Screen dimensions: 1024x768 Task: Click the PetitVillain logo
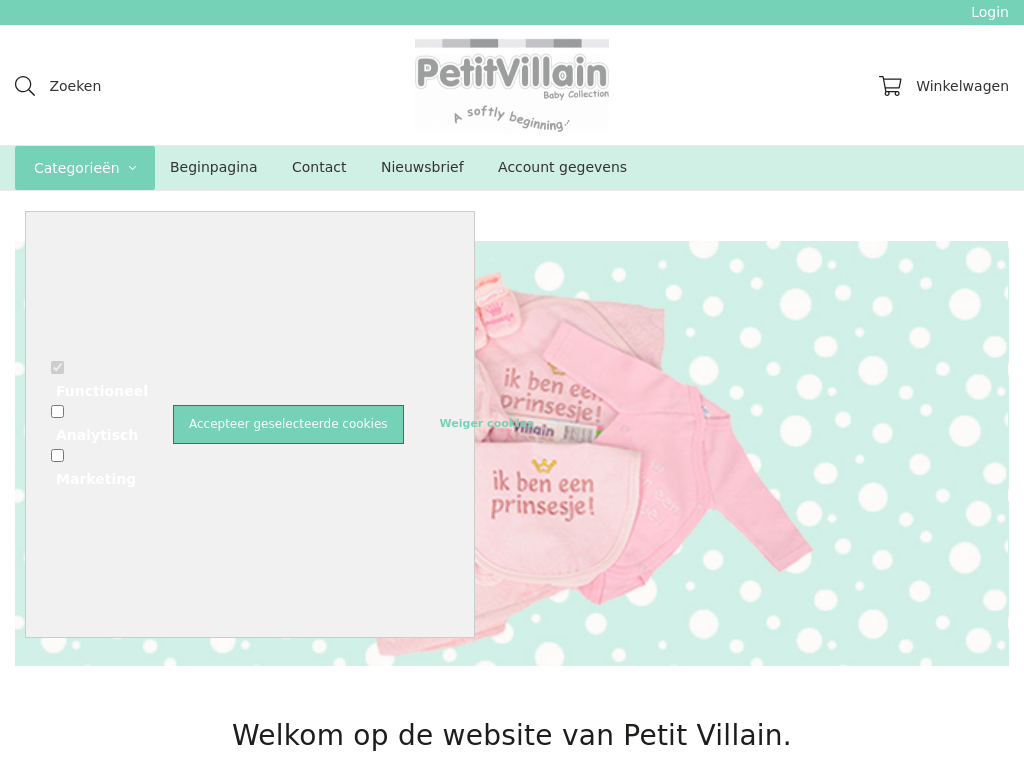click(x=512, y=86)
